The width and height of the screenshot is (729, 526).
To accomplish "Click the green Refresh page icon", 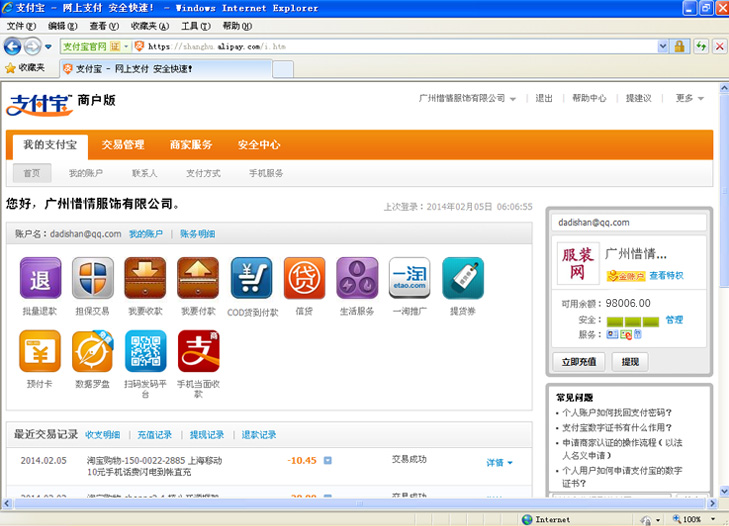I will point(701,47).
